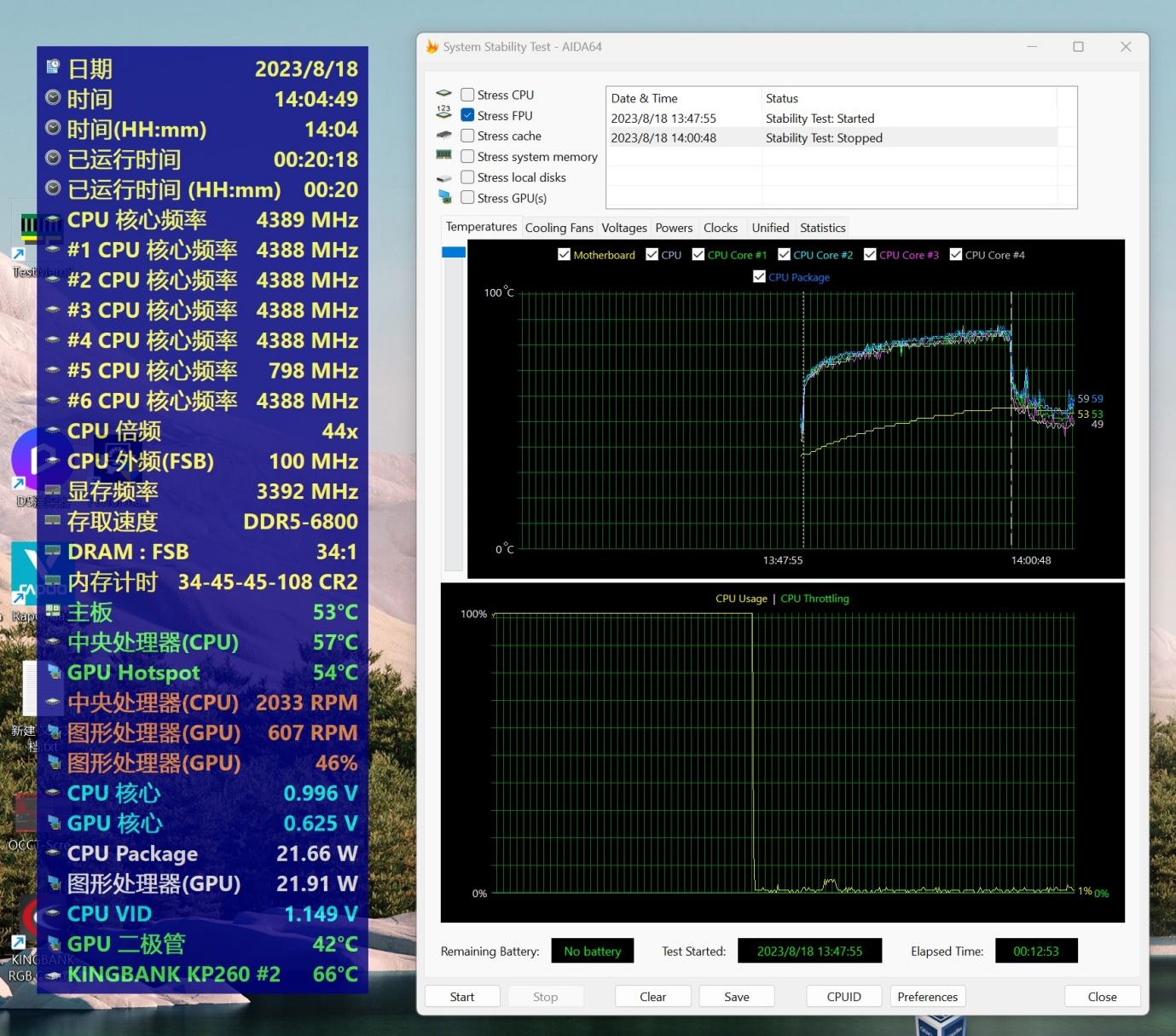Select the 13:47:55 Stability Test Started row
This screenshot has height=1036, width=1176.
(x=833, y=118)
